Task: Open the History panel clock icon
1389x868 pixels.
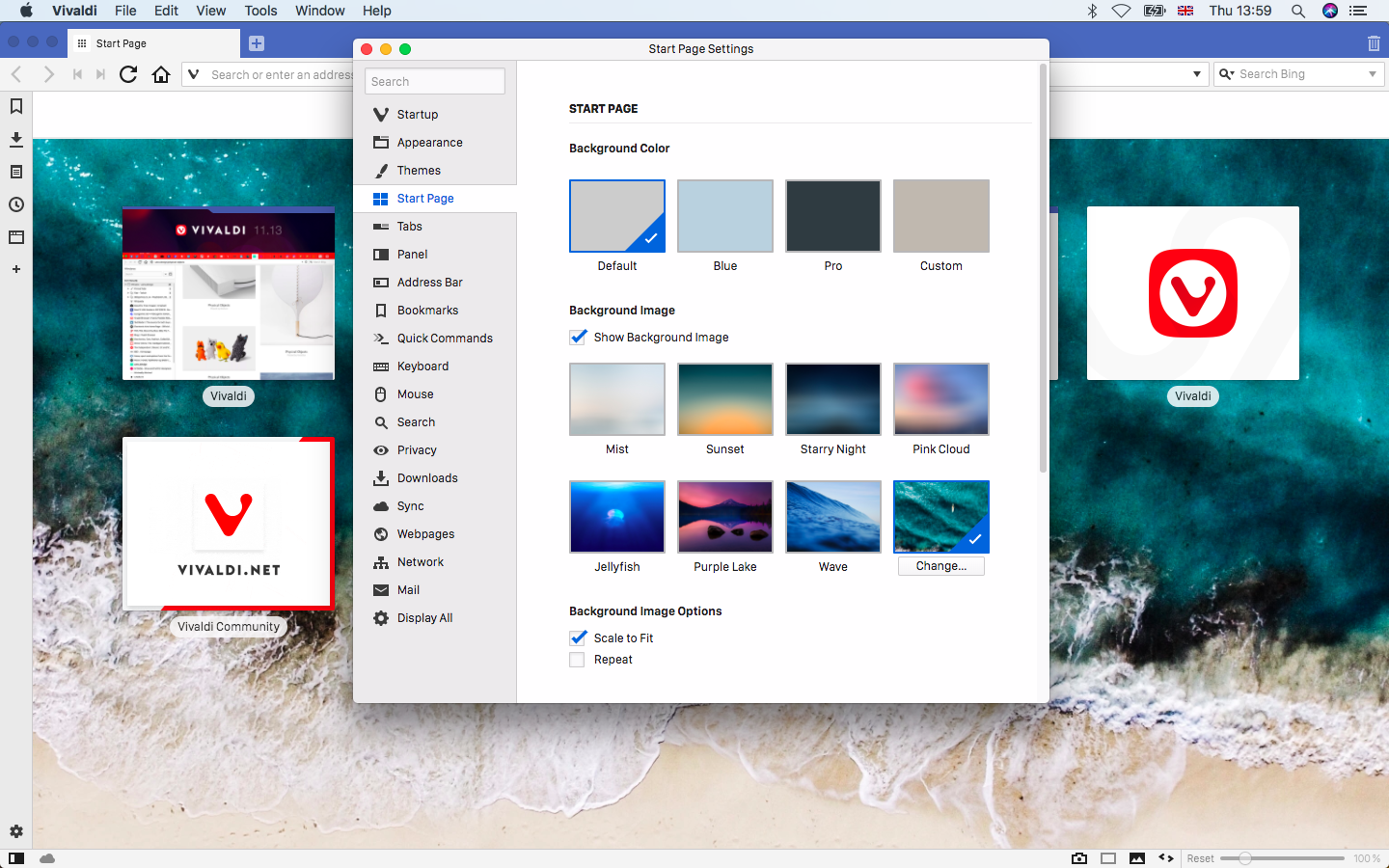Action: coord(16,204)
